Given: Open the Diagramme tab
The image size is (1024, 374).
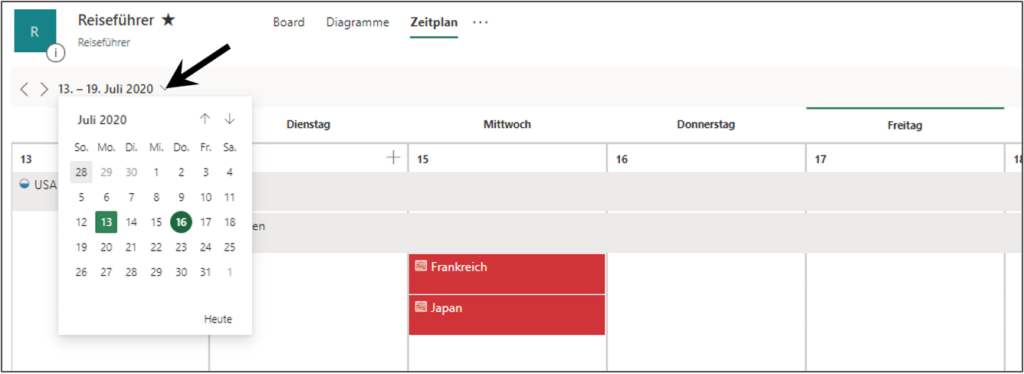Looking at the screenshot, I should (358, 22).
